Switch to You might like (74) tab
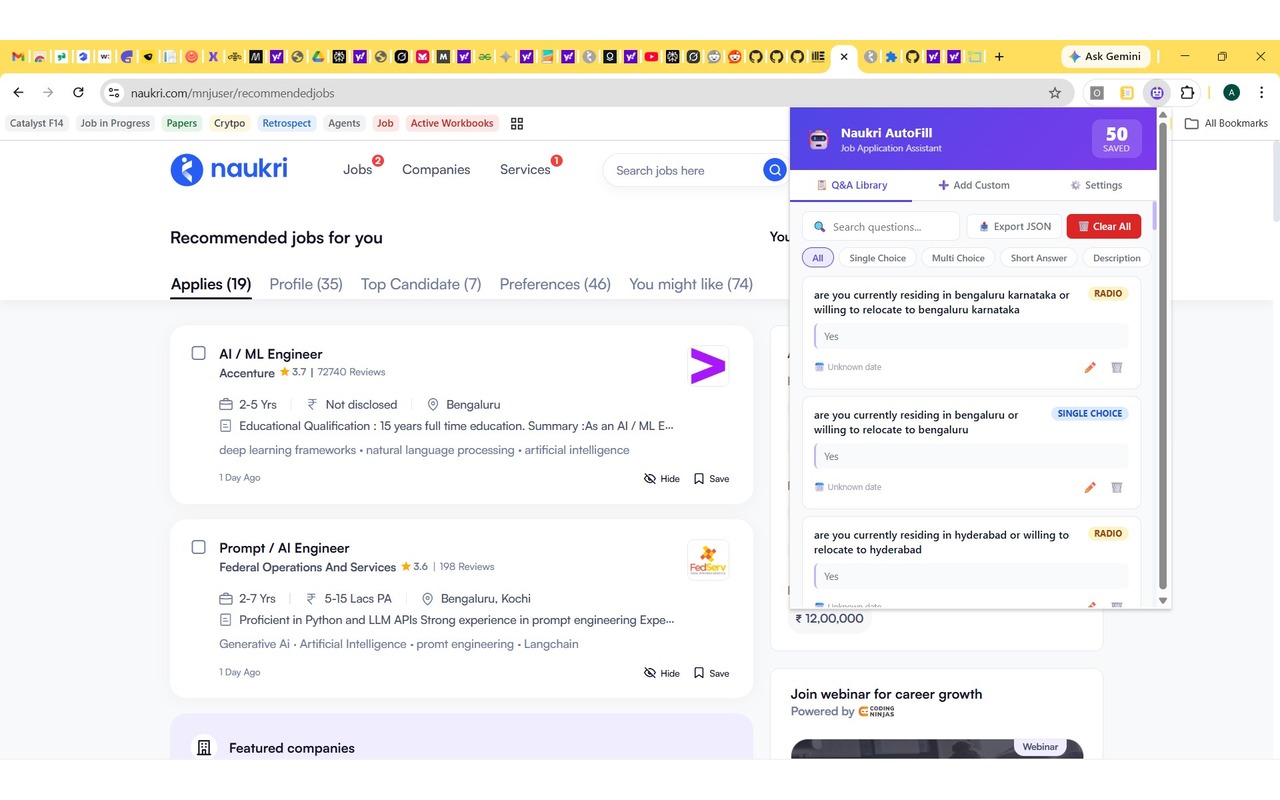1280x800 pixels. tap(691, 284)
